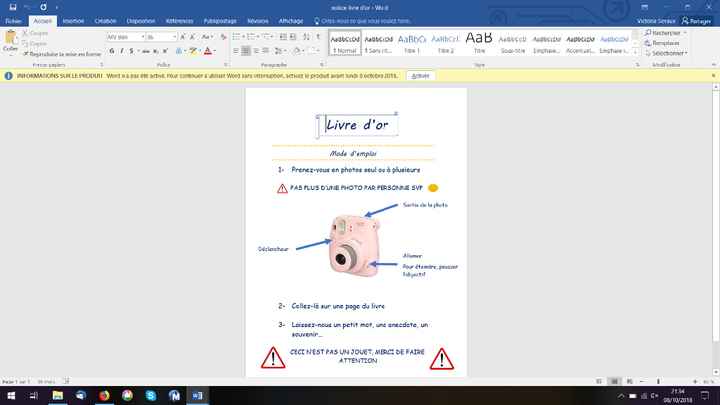Open Skype from the taskbar

point(151,395)
